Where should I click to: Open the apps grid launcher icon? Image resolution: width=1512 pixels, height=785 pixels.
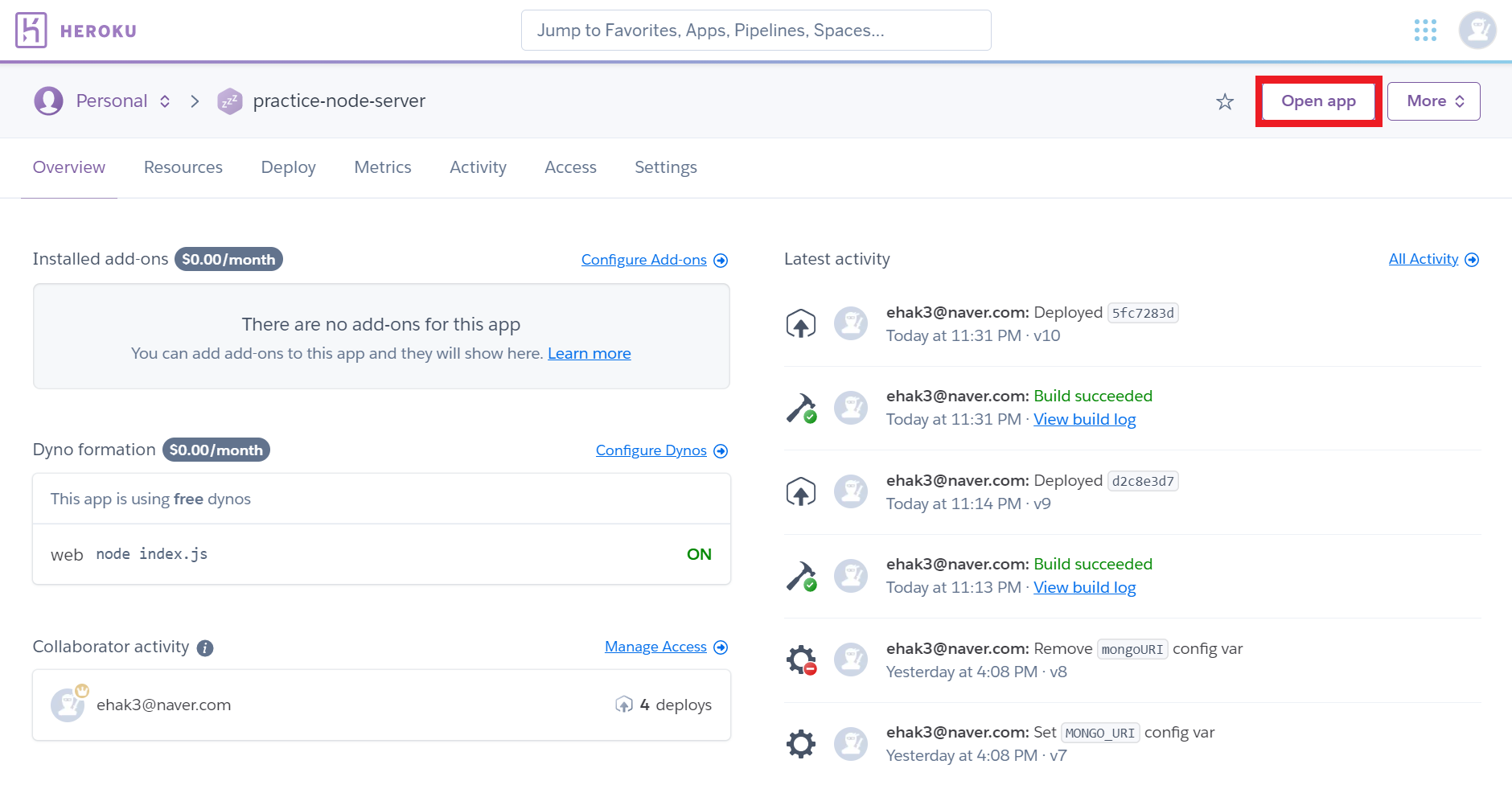point(1425,31)
